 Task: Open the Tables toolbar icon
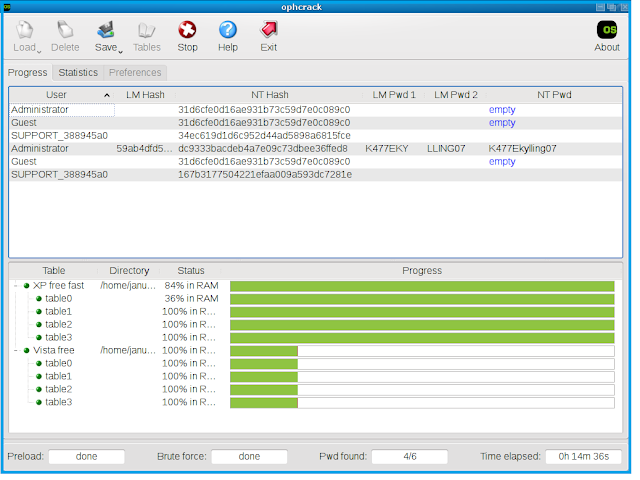tap(147, 30)
